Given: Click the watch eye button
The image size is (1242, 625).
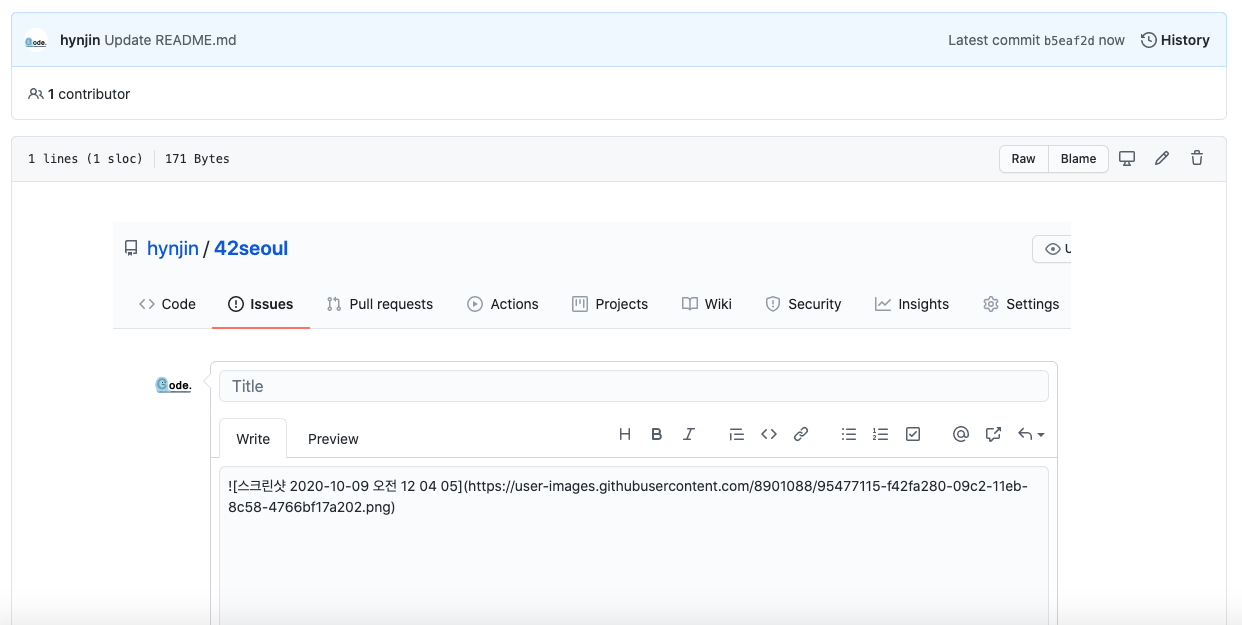Looking at the screenshot, I should pos(1052,249).
